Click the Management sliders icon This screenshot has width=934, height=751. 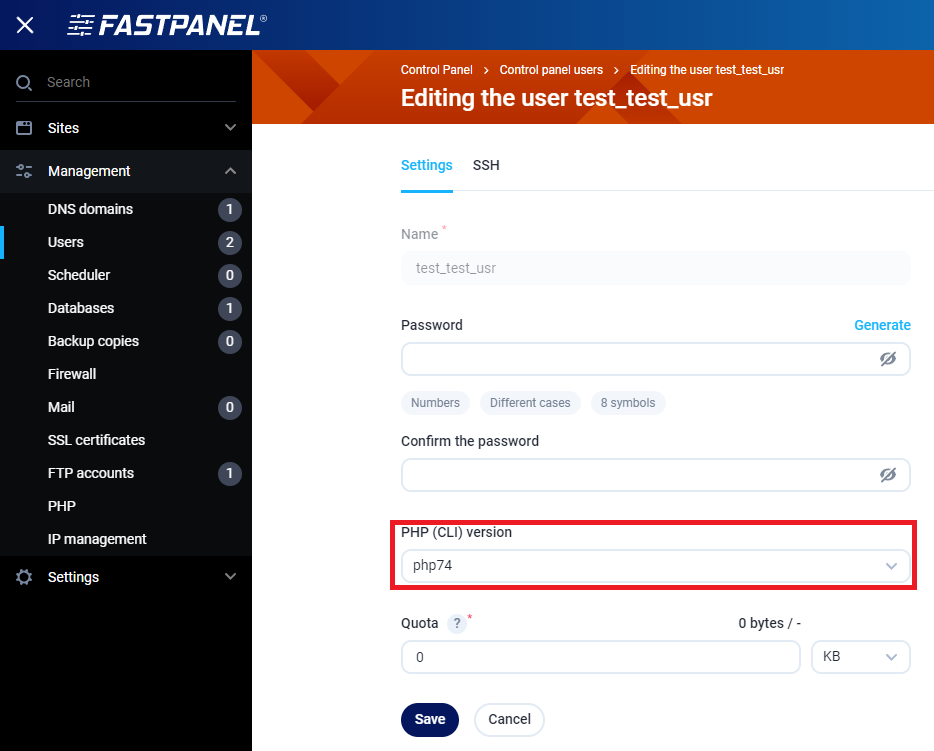24,171
